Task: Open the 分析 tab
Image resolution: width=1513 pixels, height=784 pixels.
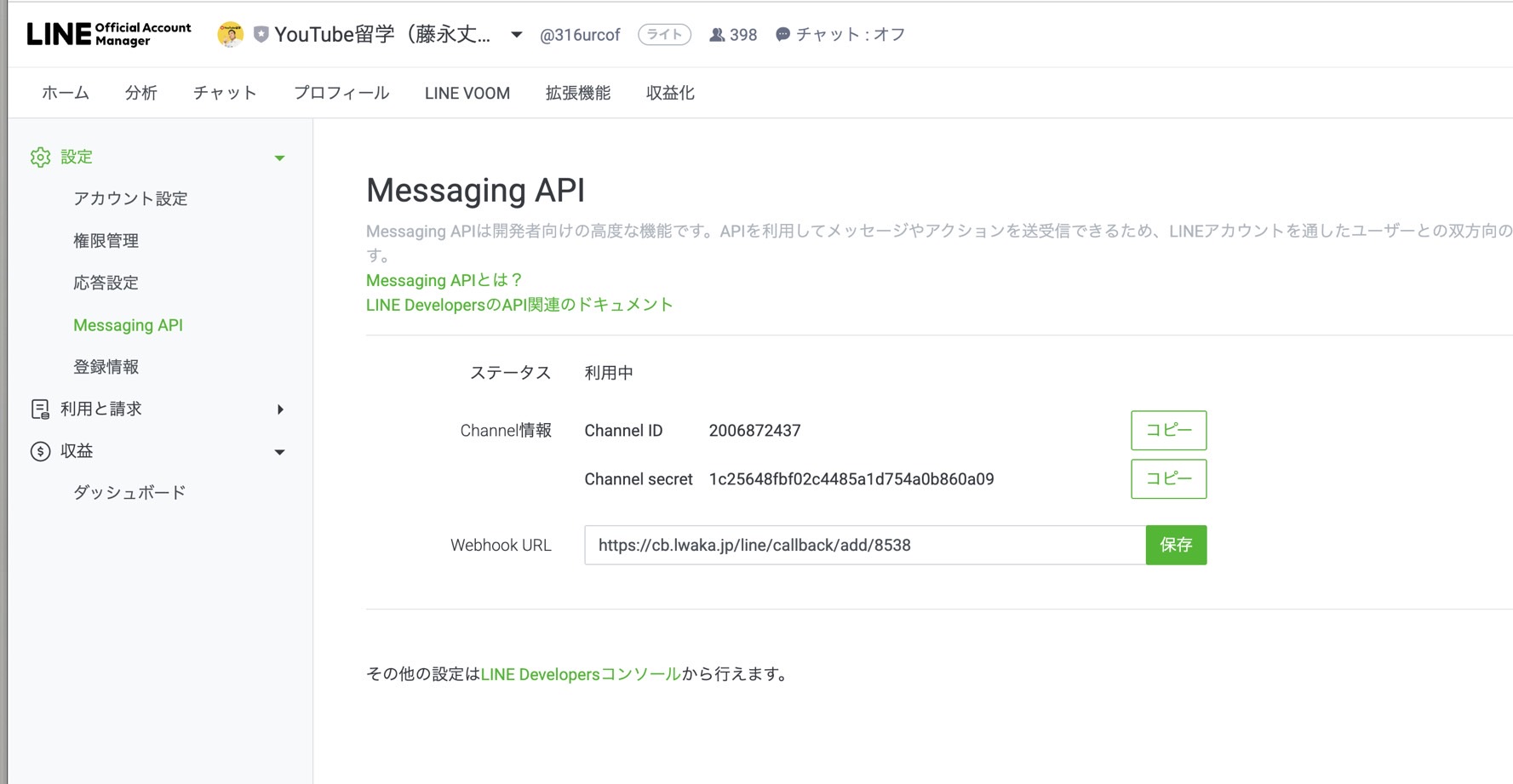Action: coord(141,93)
